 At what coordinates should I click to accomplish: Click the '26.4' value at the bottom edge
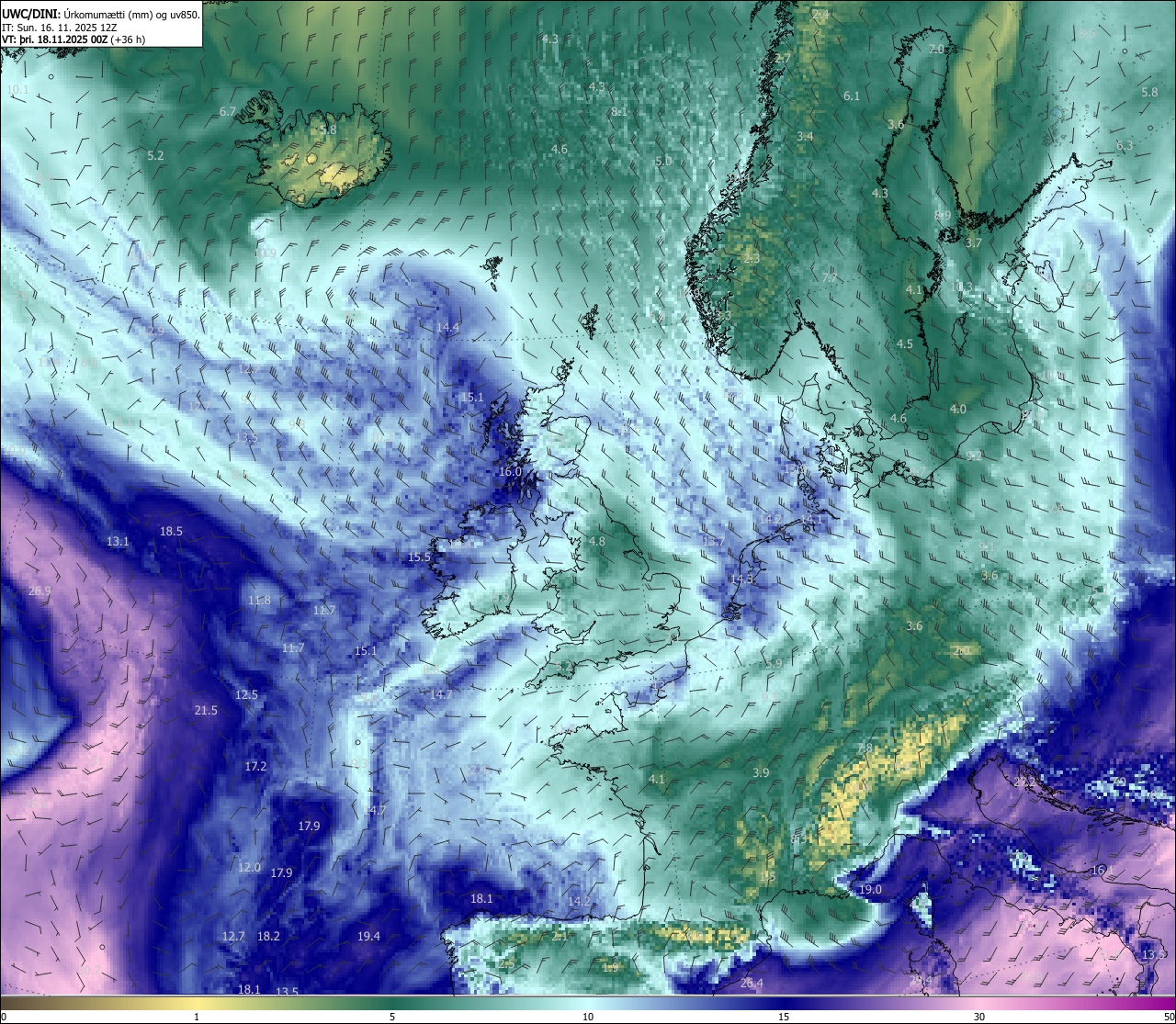tap(752, 984)
